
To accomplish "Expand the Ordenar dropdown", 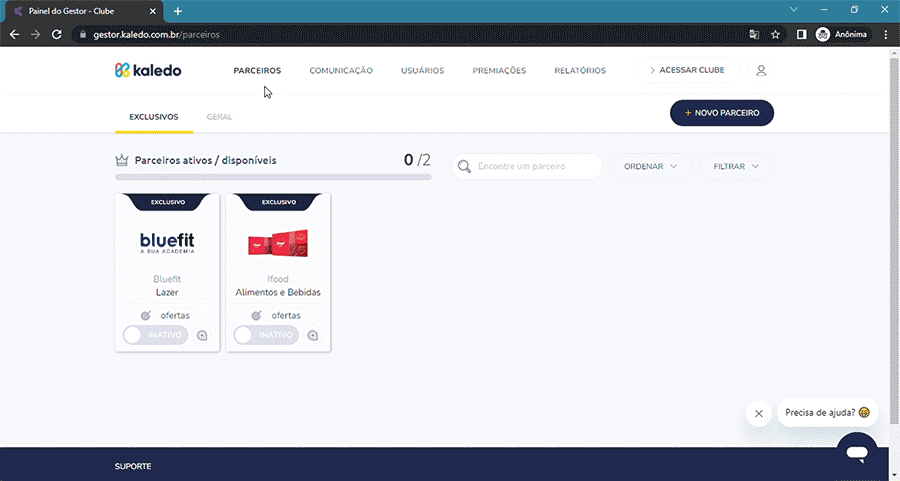I will tap(651, 166).
